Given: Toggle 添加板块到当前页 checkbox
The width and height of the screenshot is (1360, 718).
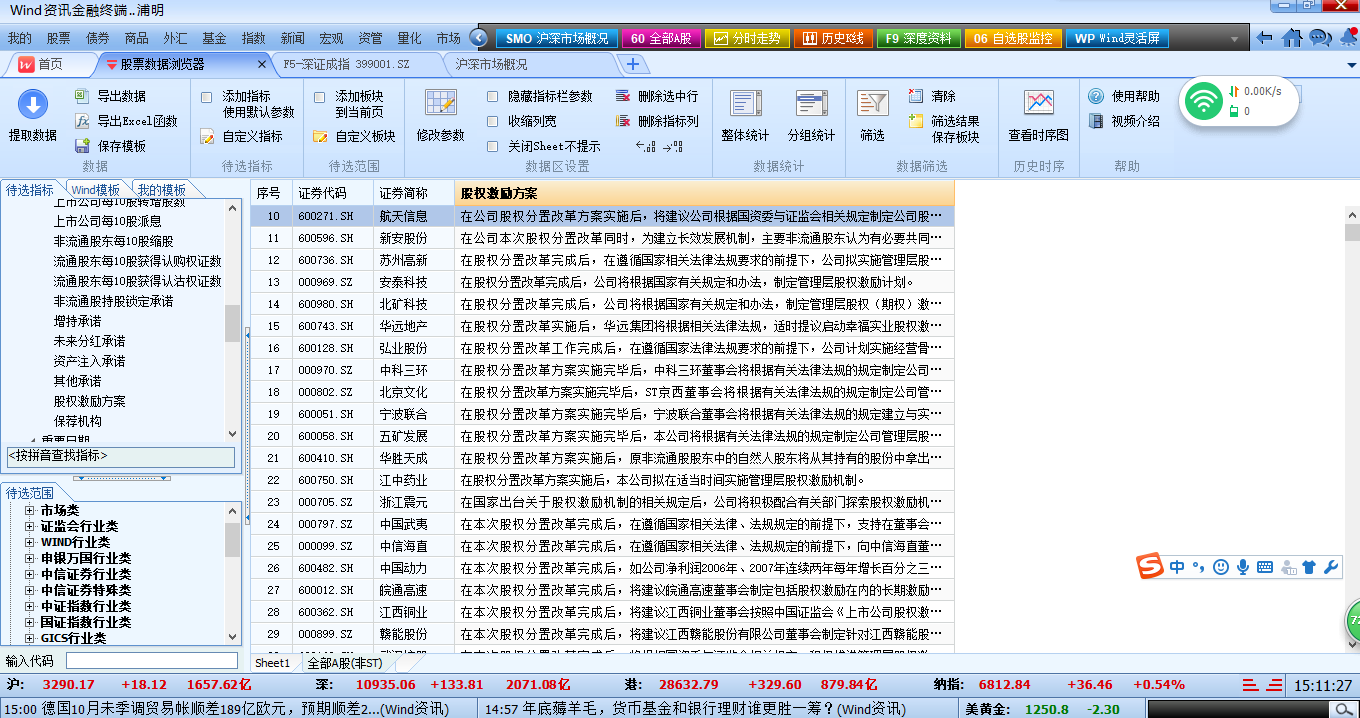Looking at the screenshot, I should [x=320, y=98].
